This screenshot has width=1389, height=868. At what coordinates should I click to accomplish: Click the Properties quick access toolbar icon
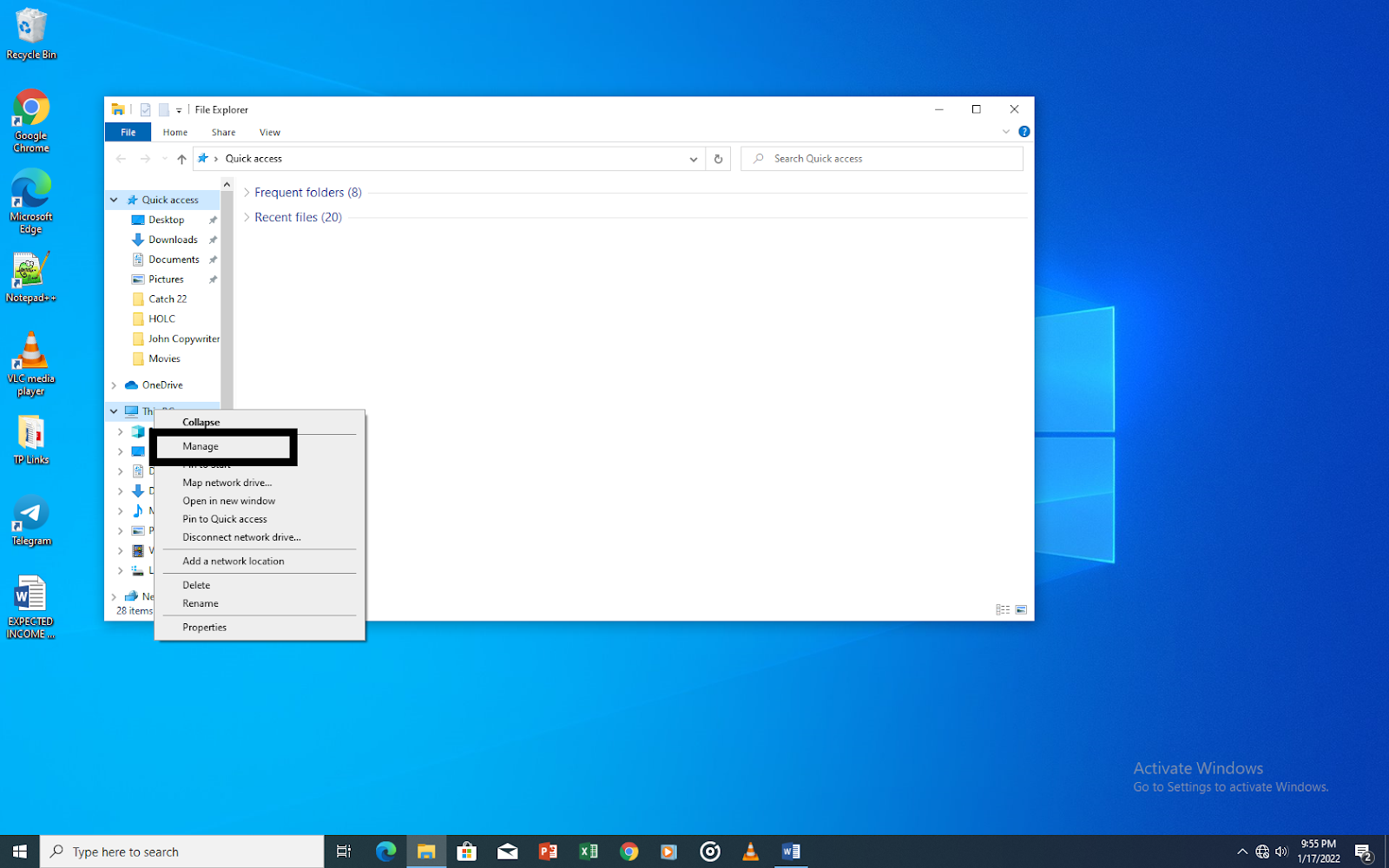146,110
